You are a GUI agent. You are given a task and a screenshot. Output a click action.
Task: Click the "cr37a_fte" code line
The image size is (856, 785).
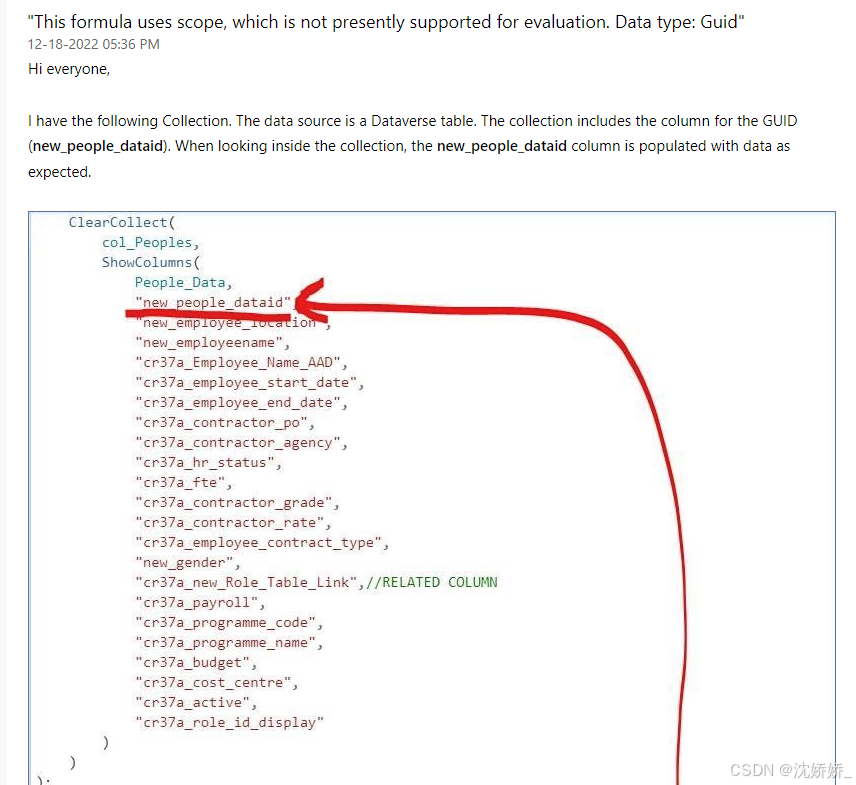[x=183, y=483]
